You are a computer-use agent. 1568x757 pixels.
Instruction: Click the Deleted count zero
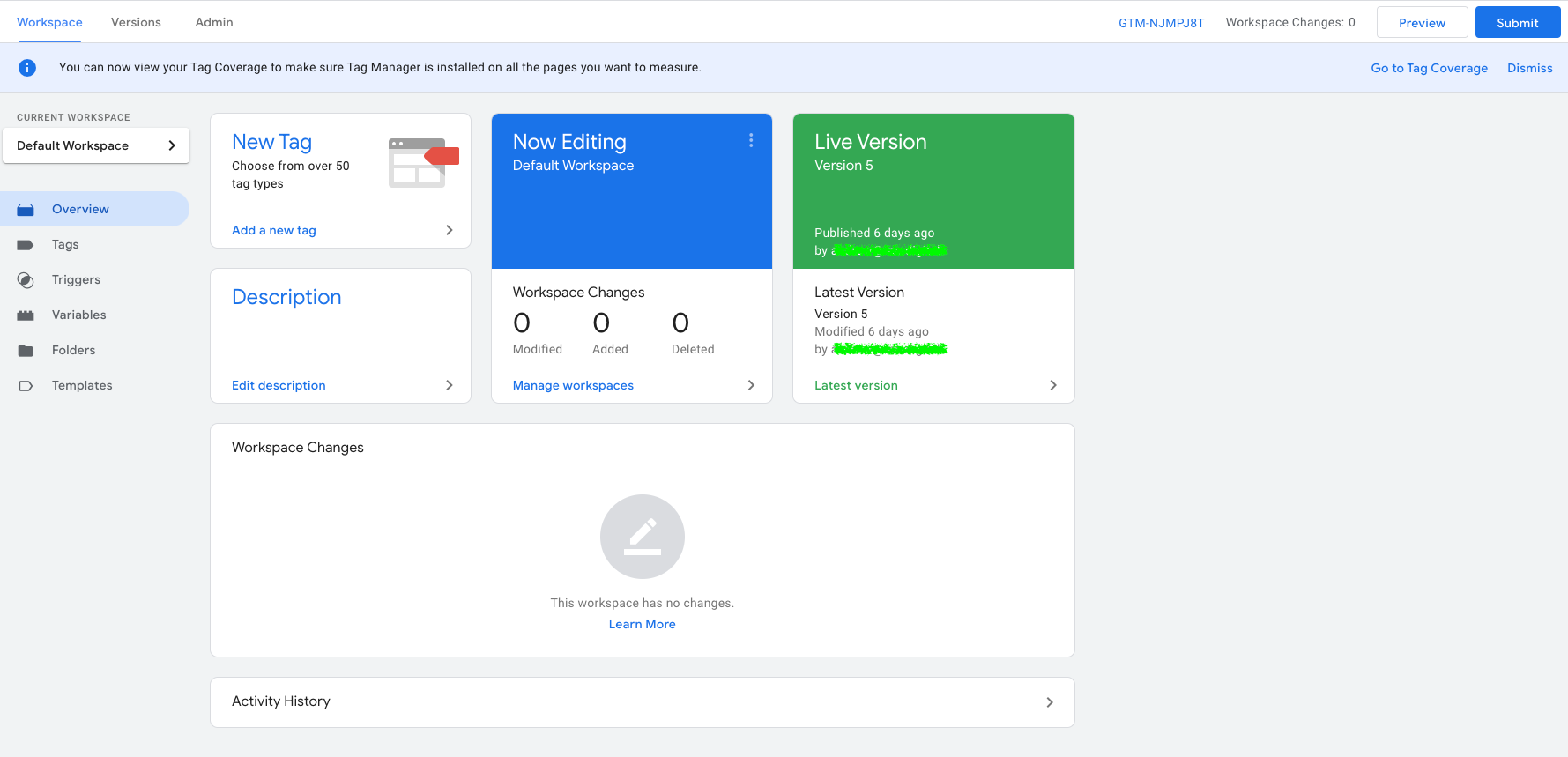[680, 323]
